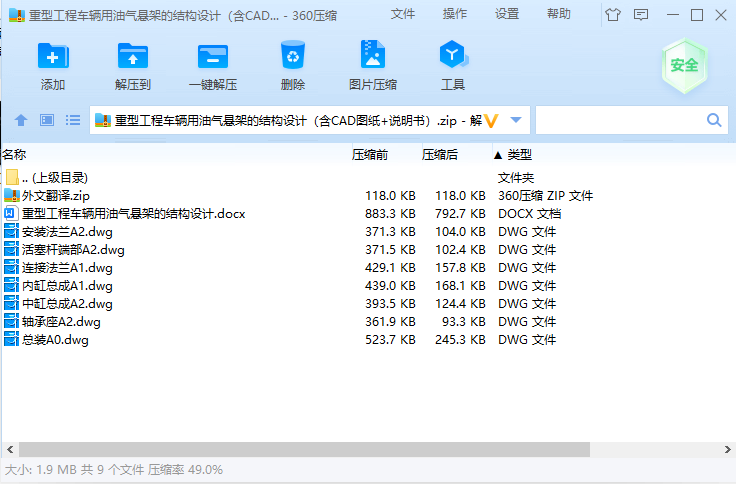Viewport: 736px width, 484px height.
Task: Expand the path bar dropdown arrow
Action: click(516, 120)
